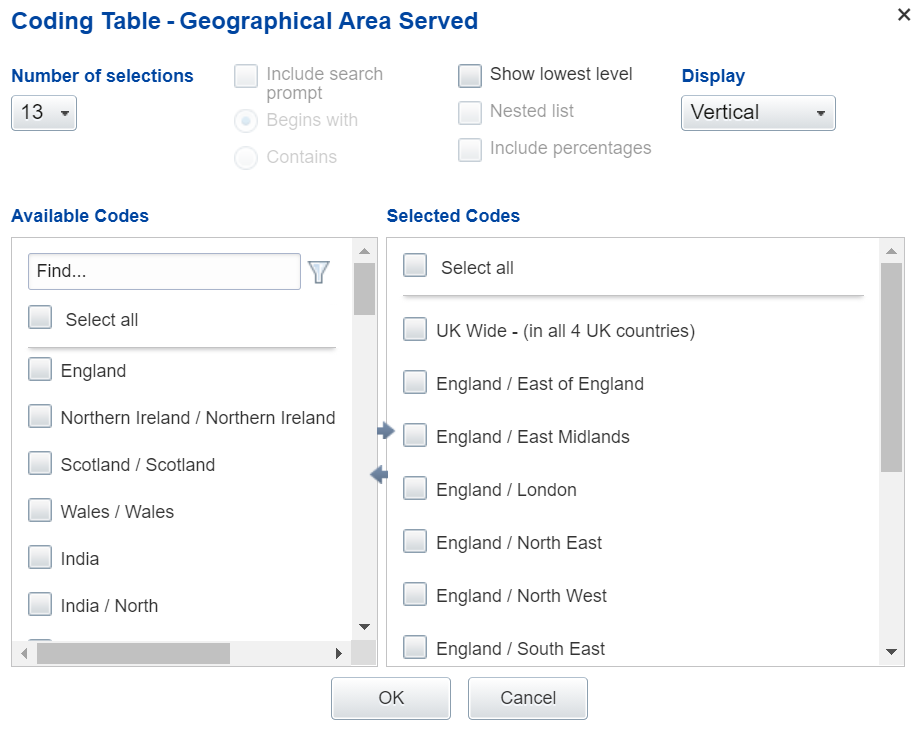Image resolution: width=921 pixels, height=730 pixels.
Task: Click right arrow to move codes to Selected
Action: (x=386, y=431)
